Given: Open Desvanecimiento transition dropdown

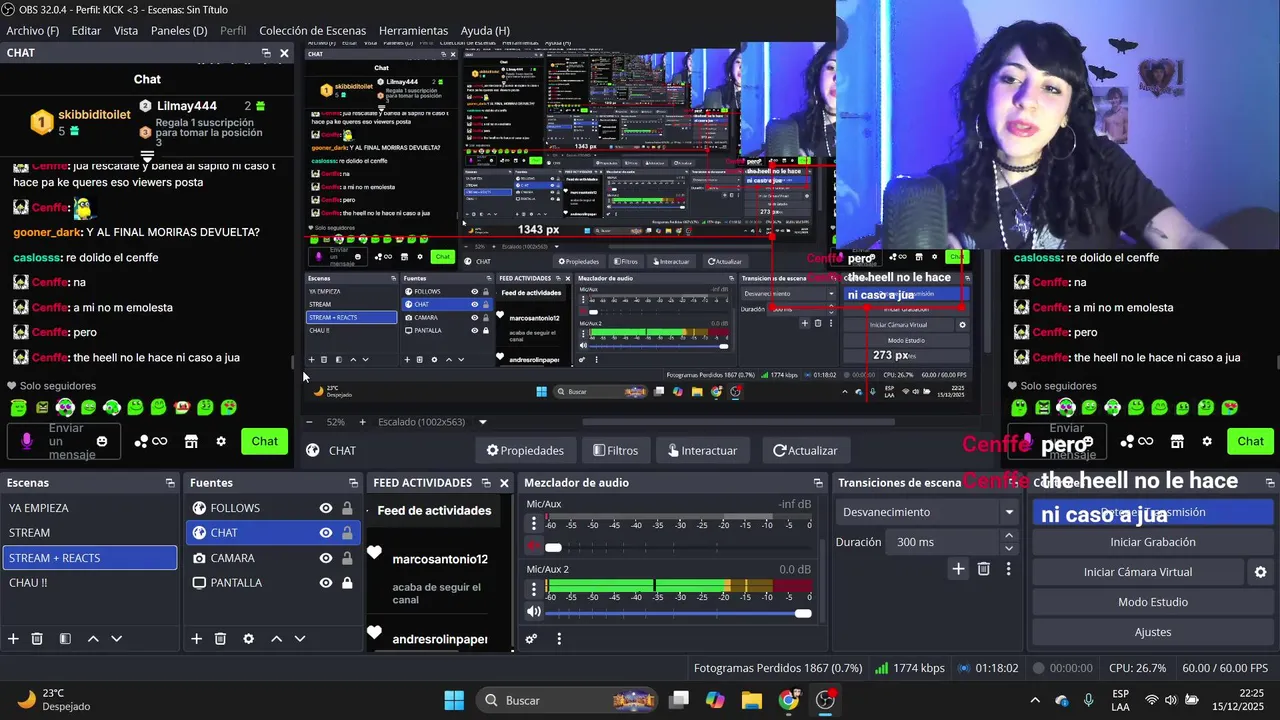Looking at the screenshot, I should click(926, 512).
